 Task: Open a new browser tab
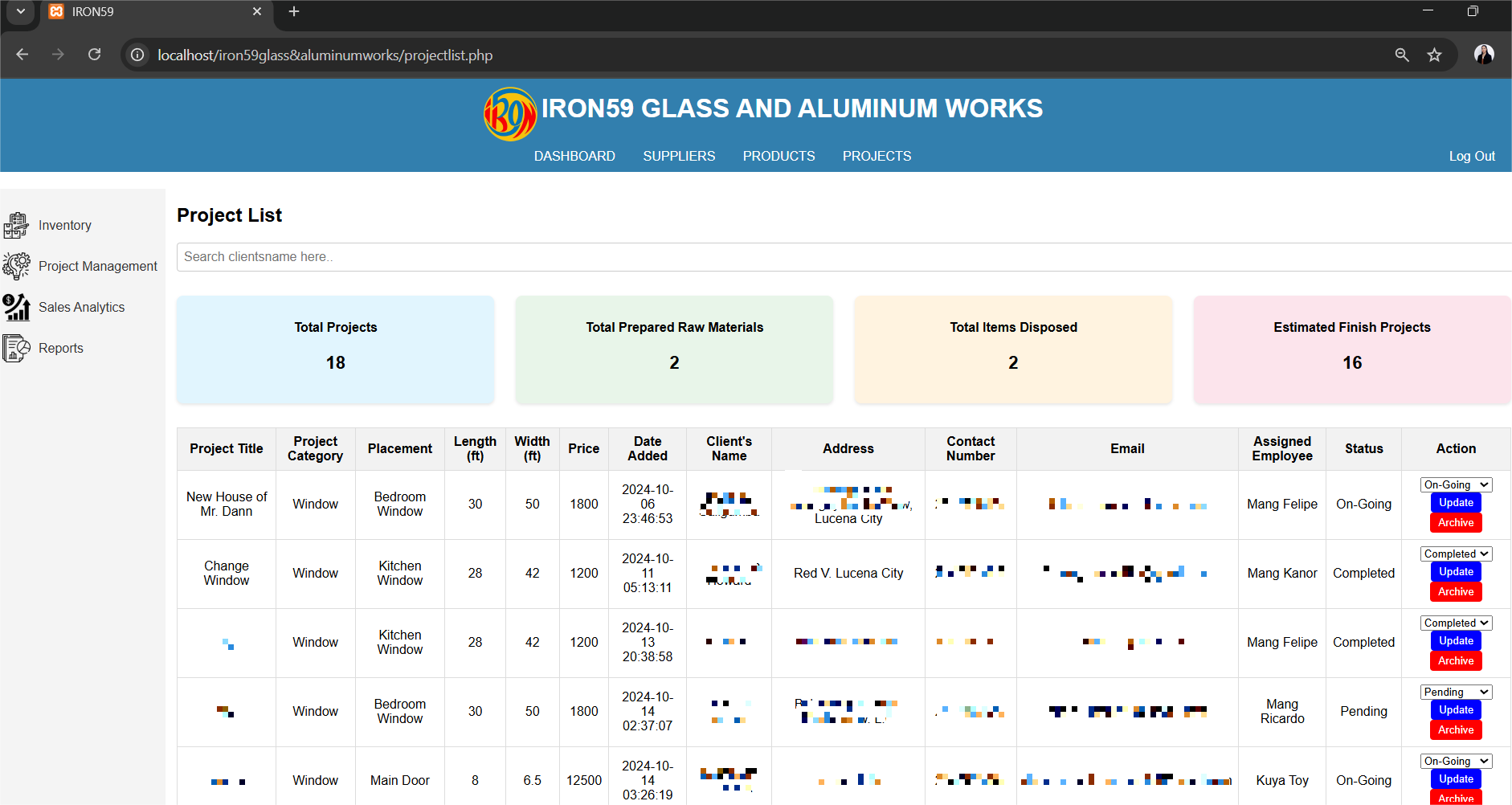pos(294,11)
